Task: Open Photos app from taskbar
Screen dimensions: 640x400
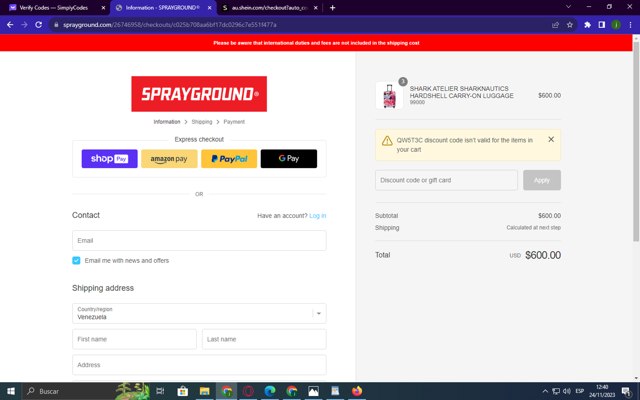Action: 313,391
